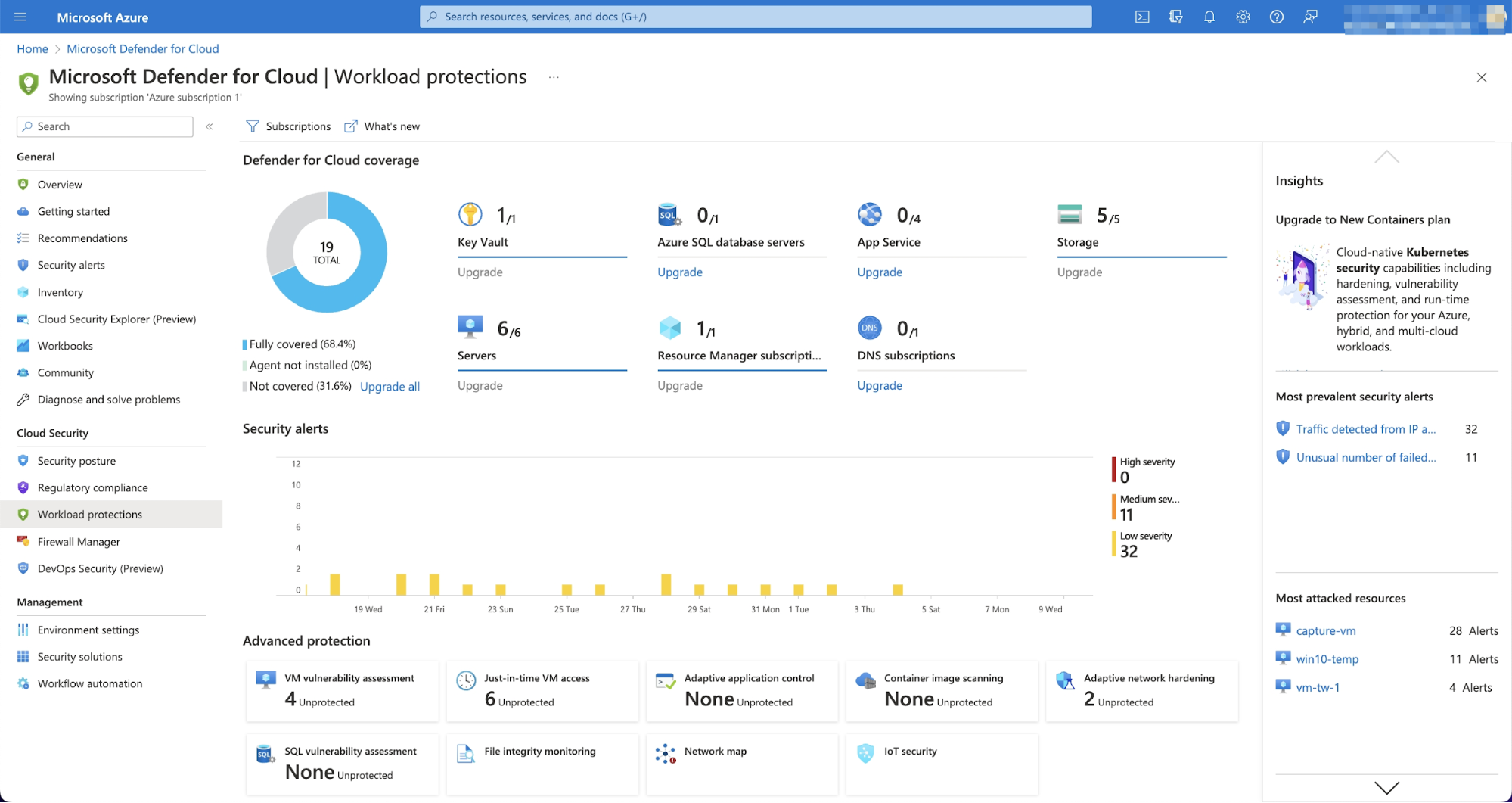Open the win10-temp resource

point(1327,659)
